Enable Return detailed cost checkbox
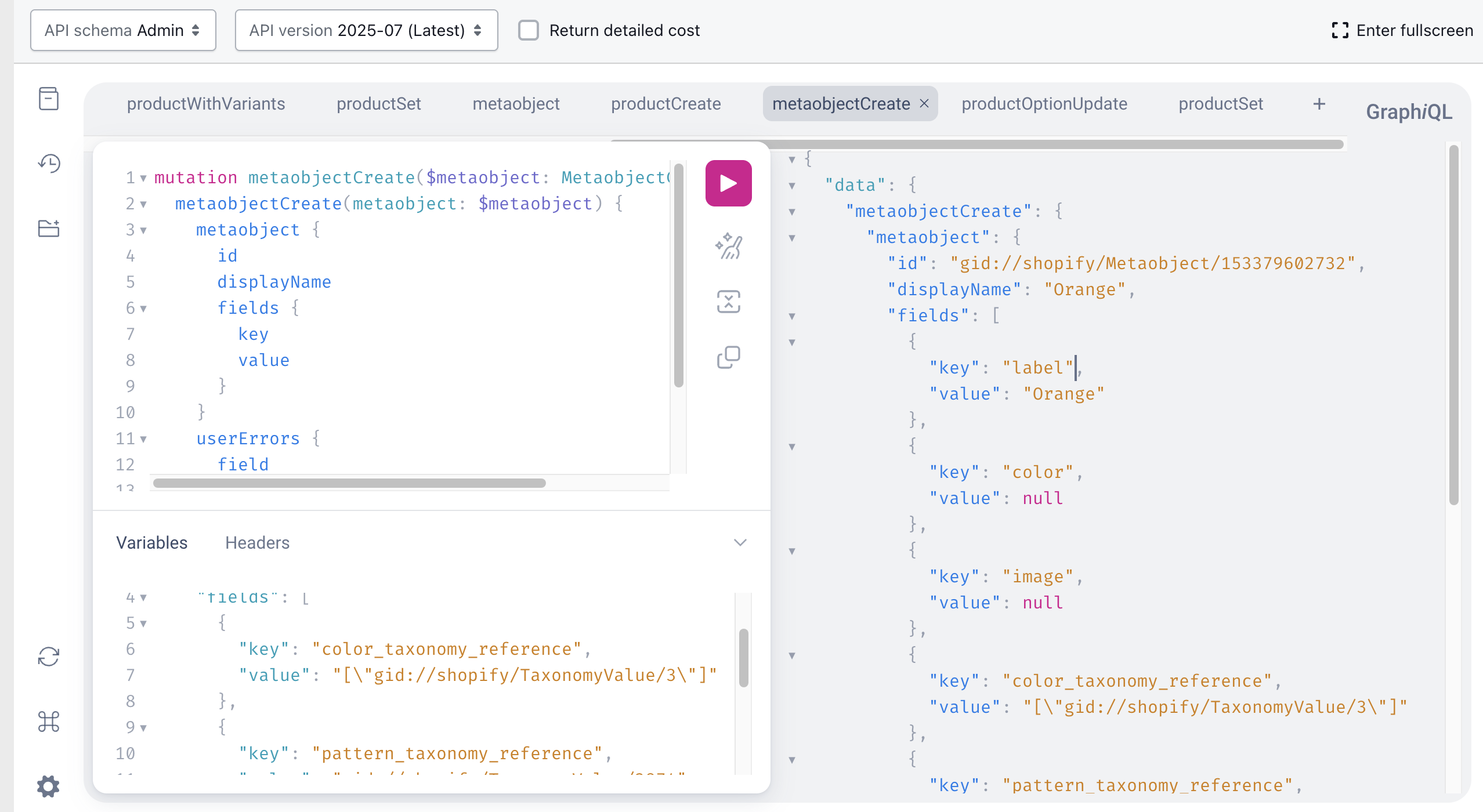 [528, 30]
